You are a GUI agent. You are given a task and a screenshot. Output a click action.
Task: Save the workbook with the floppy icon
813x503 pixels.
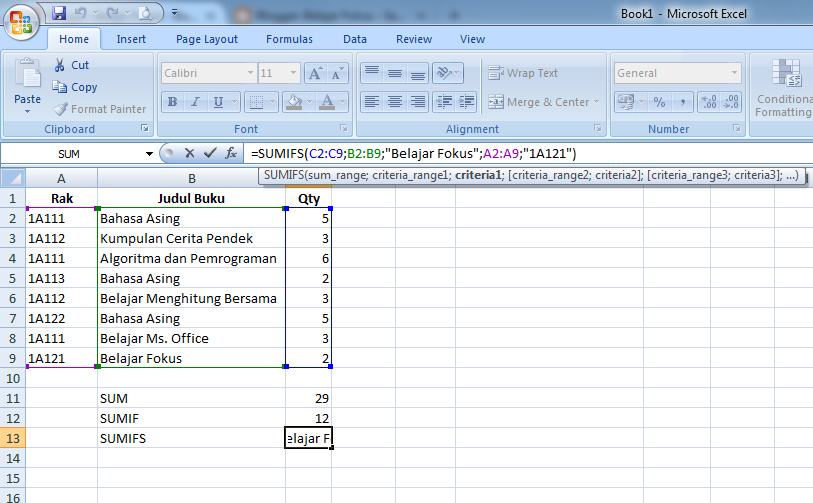point(59,13)
